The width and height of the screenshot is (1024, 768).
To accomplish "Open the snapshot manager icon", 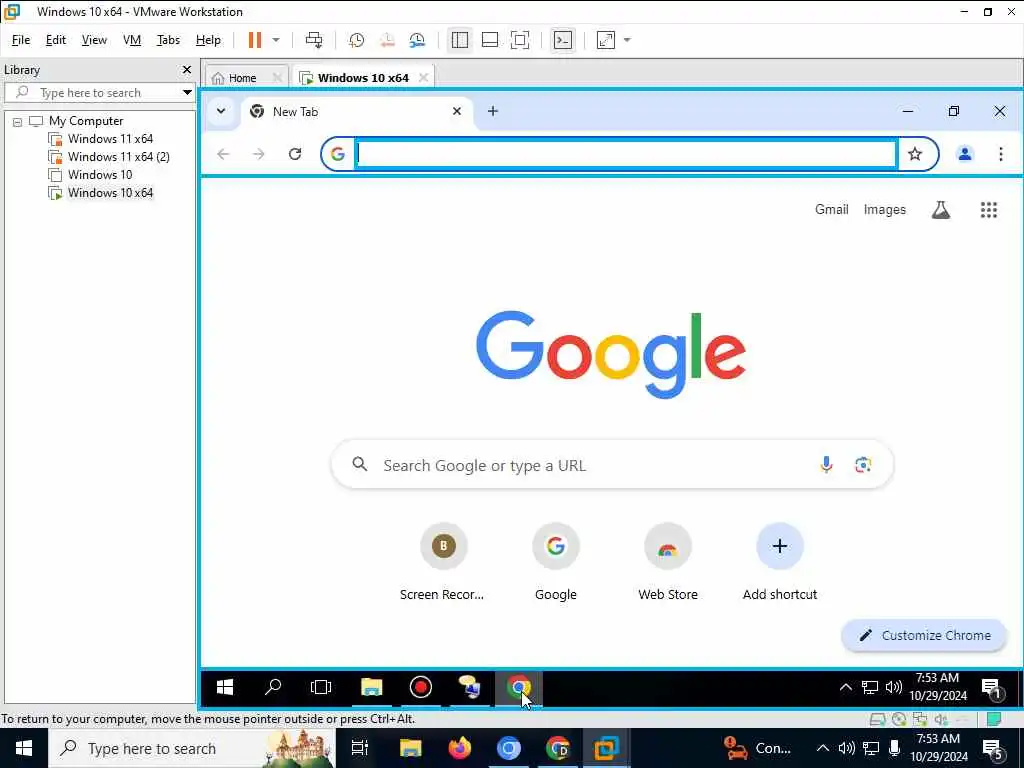I will pos(417,40).
